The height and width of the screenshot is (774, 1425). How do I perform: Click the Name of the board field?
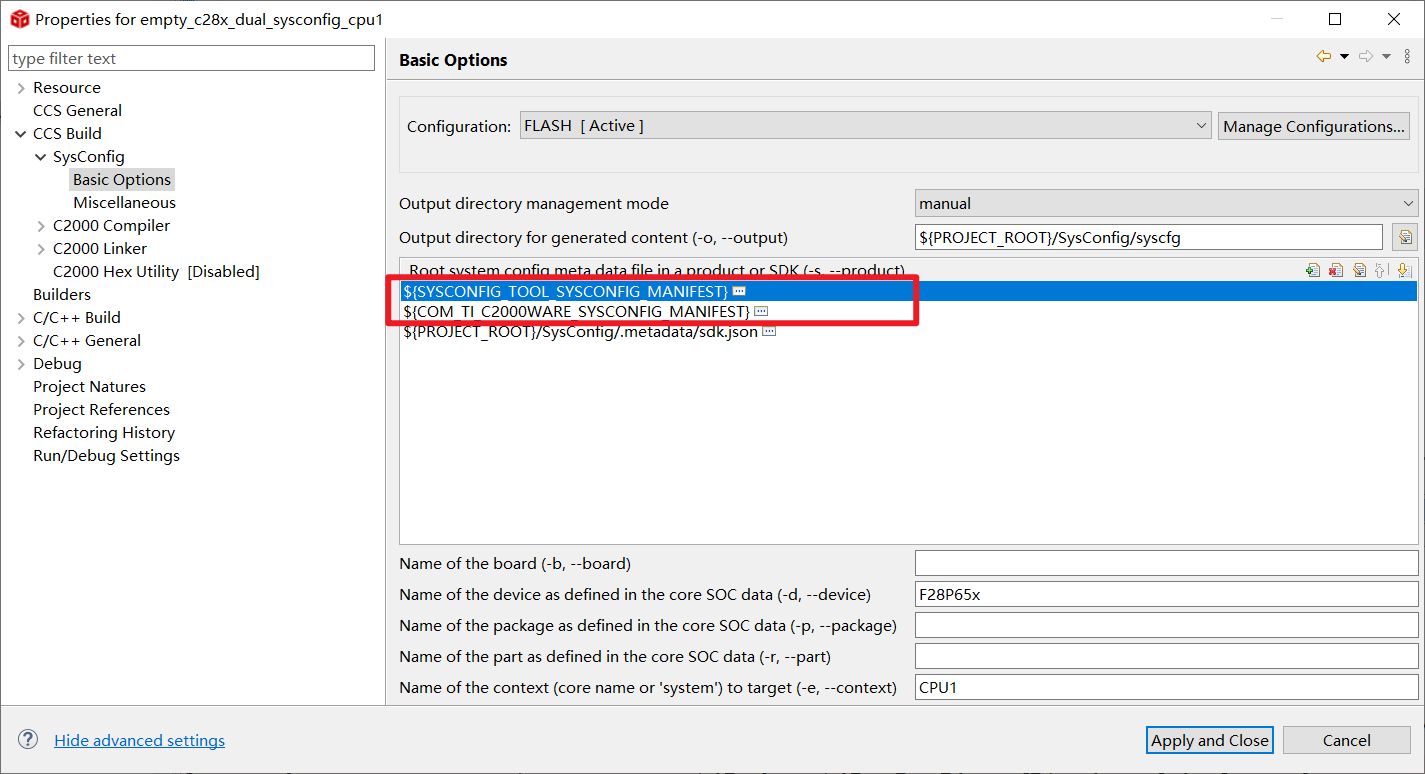click(x=1167, y=563)
